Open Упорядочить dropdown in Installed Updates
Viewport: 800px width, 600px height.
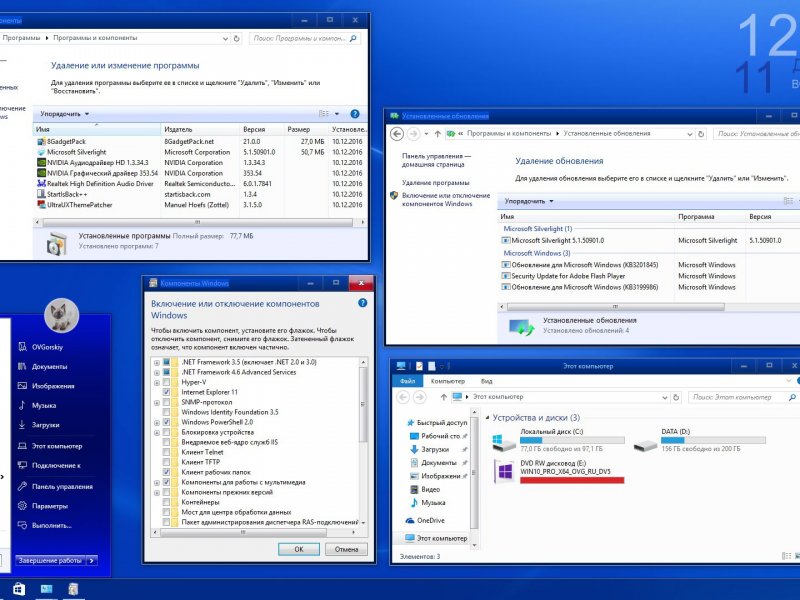tap(529, 201)
